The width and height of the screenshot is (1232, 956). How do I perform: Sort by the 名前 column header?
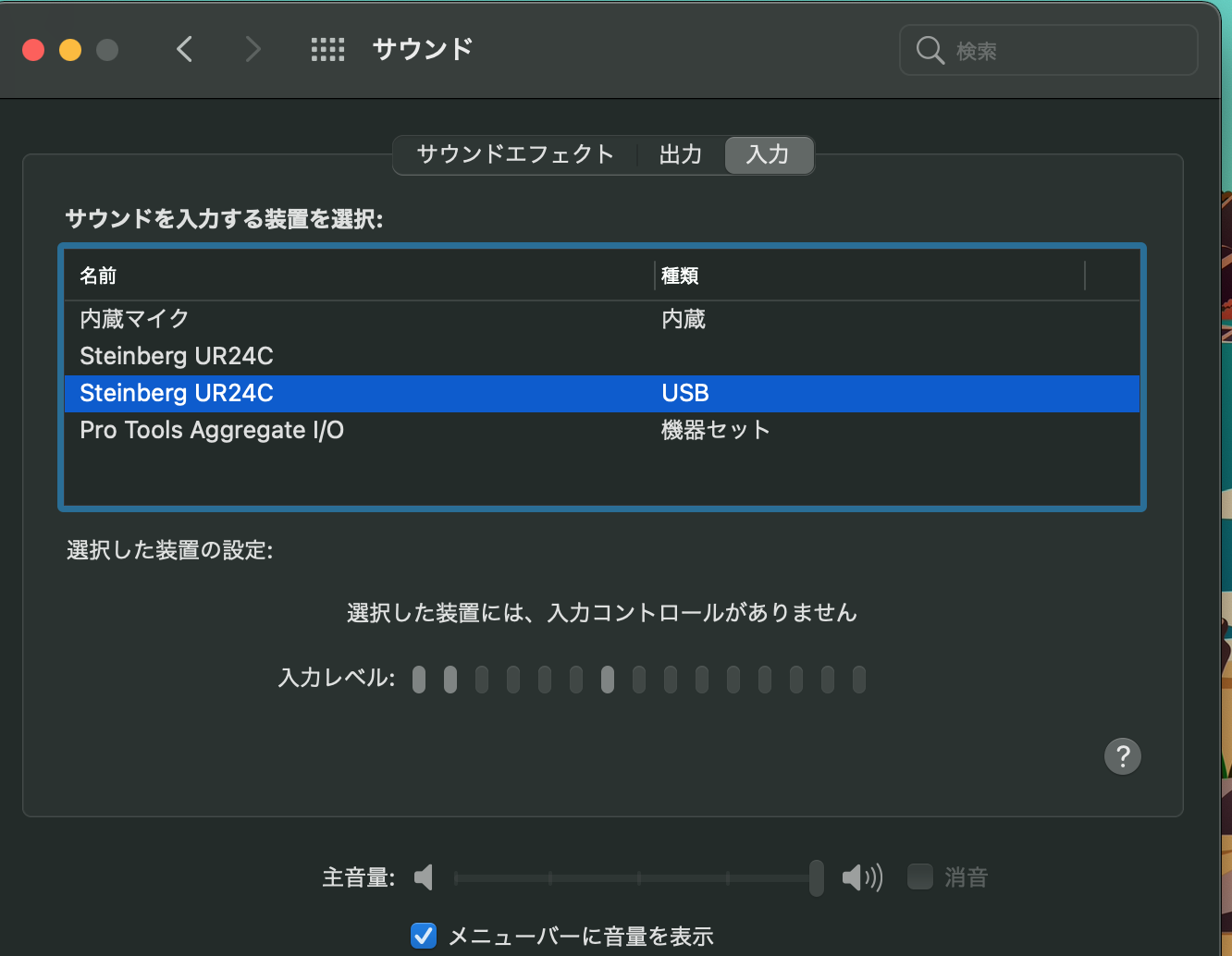tap(359, 276)
